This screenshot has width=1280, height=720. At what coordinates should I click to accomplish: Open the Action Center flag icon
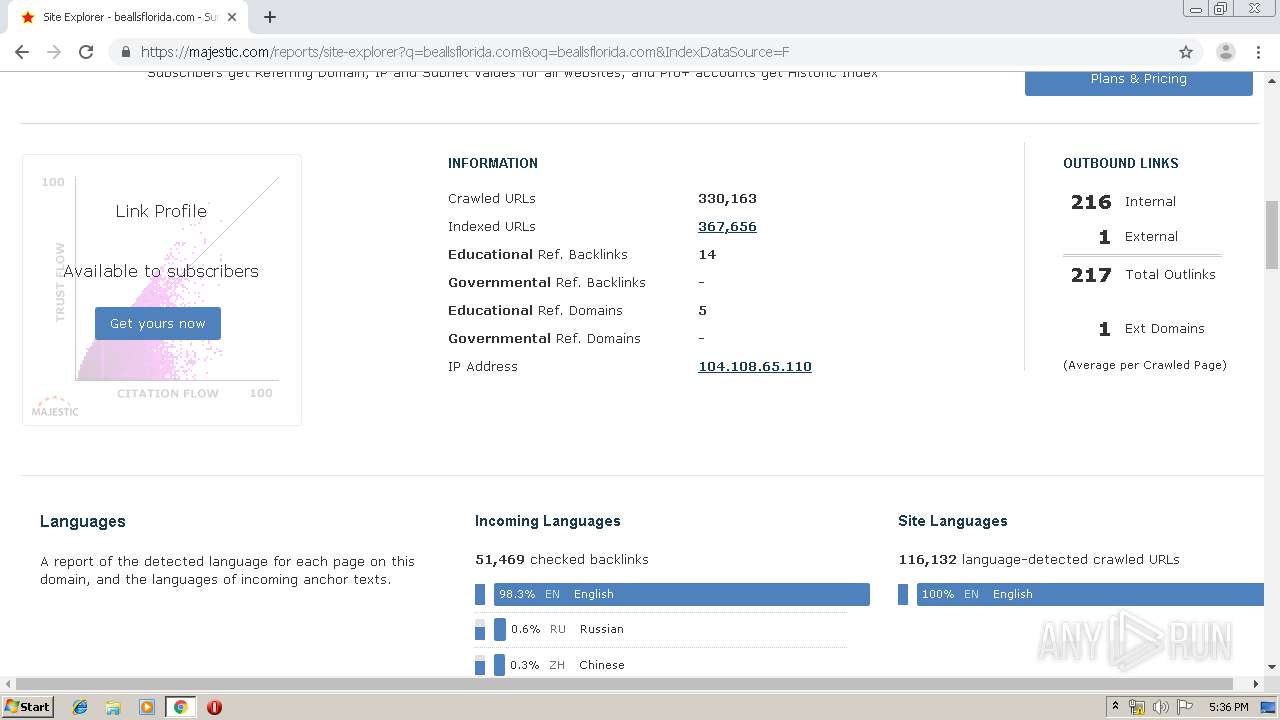[1185, 707]
